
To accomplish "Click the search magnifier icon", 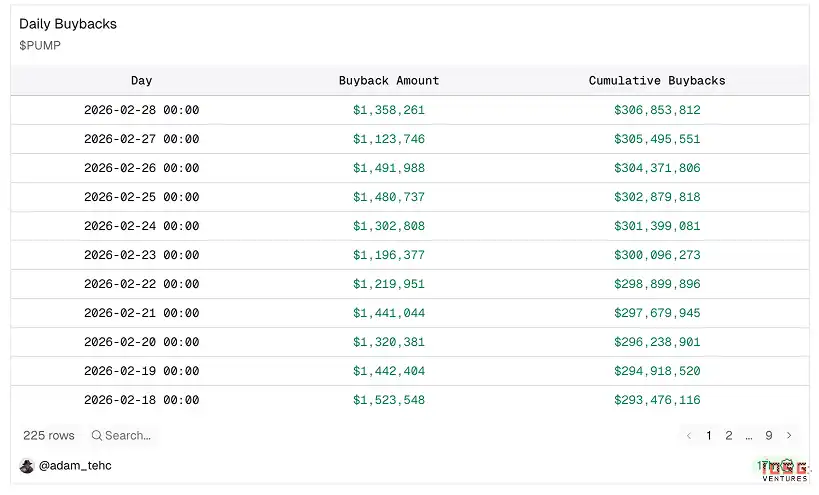I will 97,436.
